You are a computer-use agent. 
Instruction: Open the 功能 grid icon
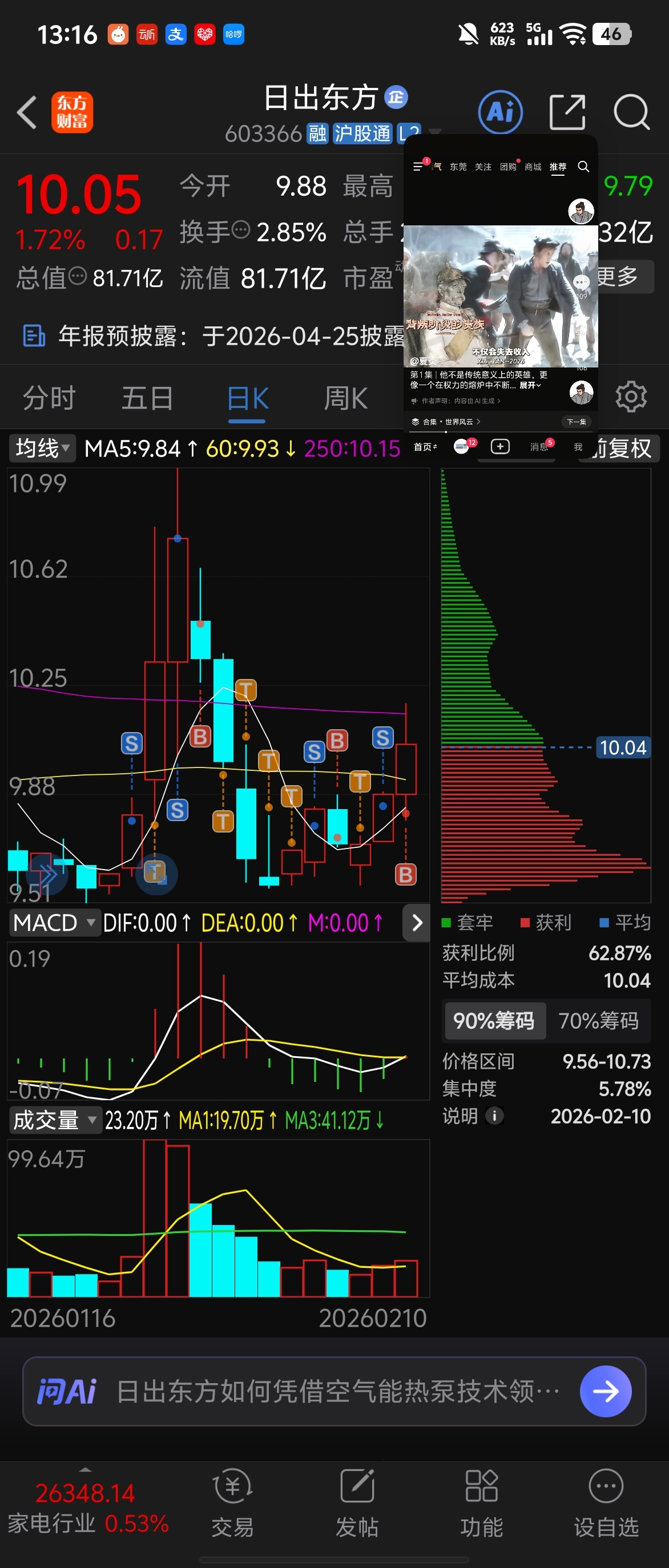tap(482, 1486)
